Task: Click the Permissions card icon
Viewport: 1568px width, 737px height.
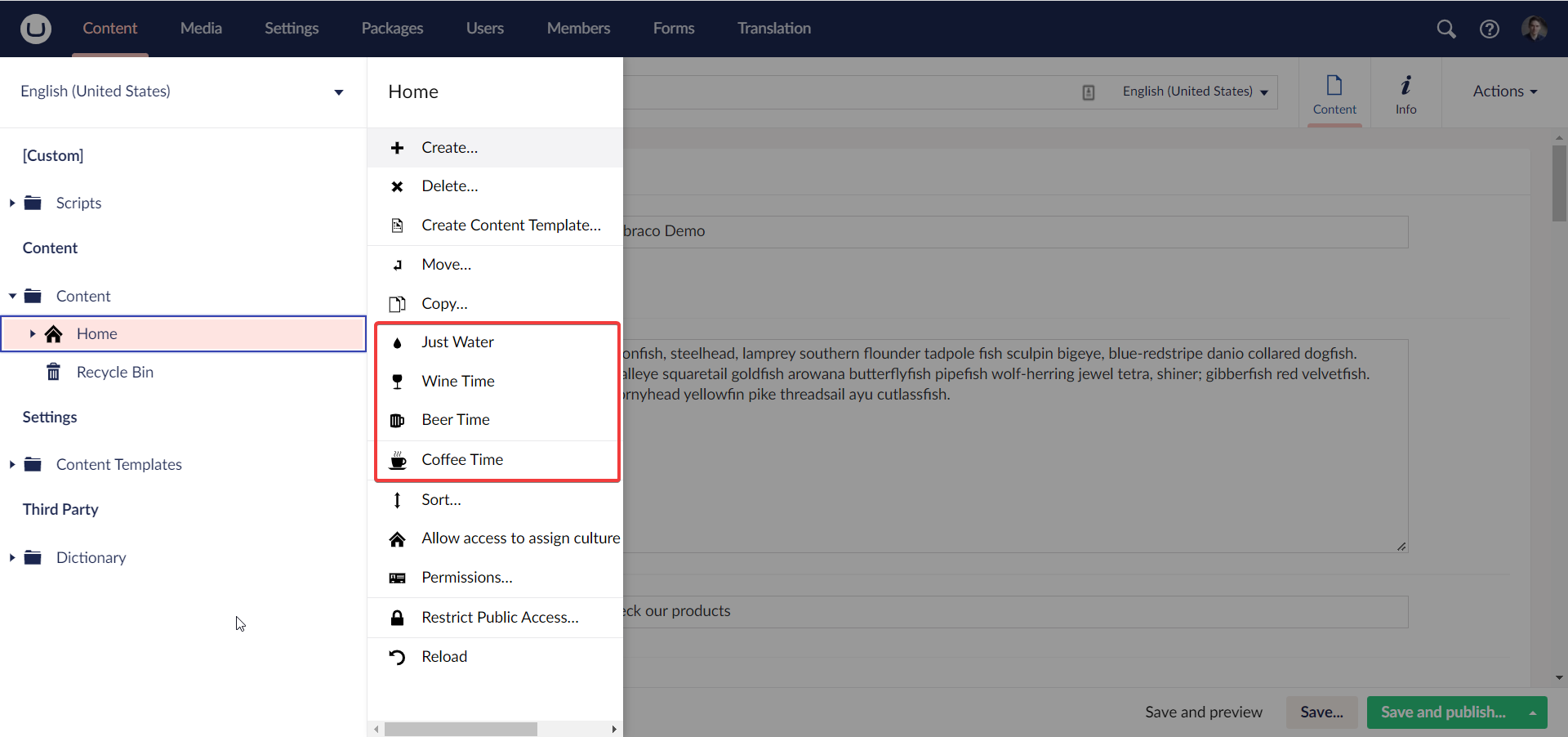Action: [x=397, y=578]
